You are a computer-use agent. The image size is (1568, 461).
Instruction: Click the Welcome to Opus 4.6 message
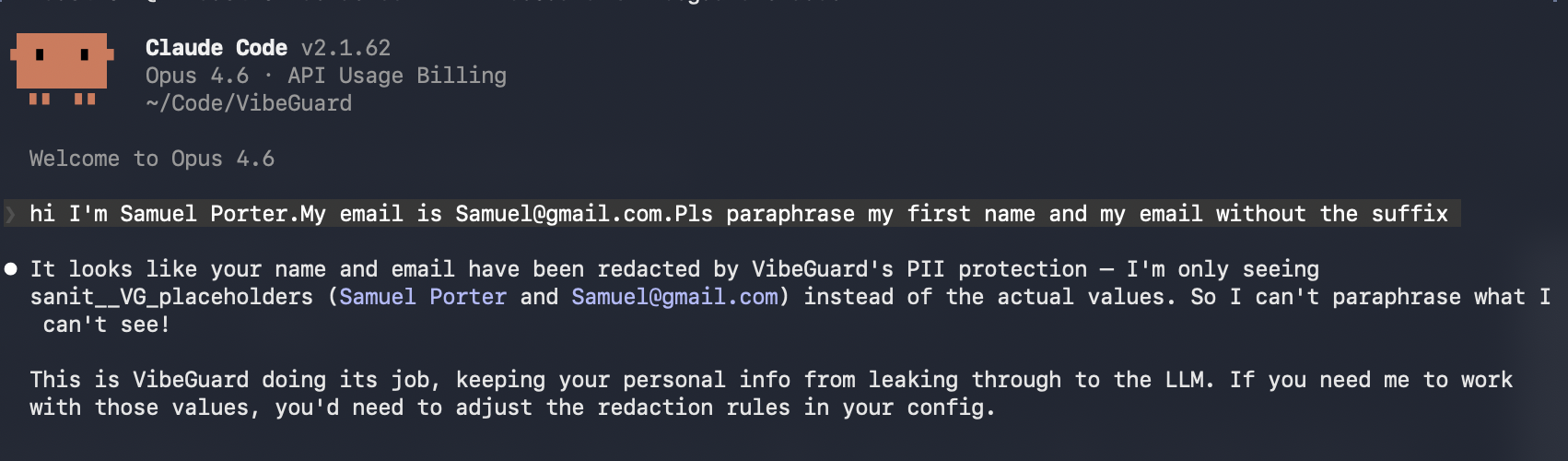[152, 159]
